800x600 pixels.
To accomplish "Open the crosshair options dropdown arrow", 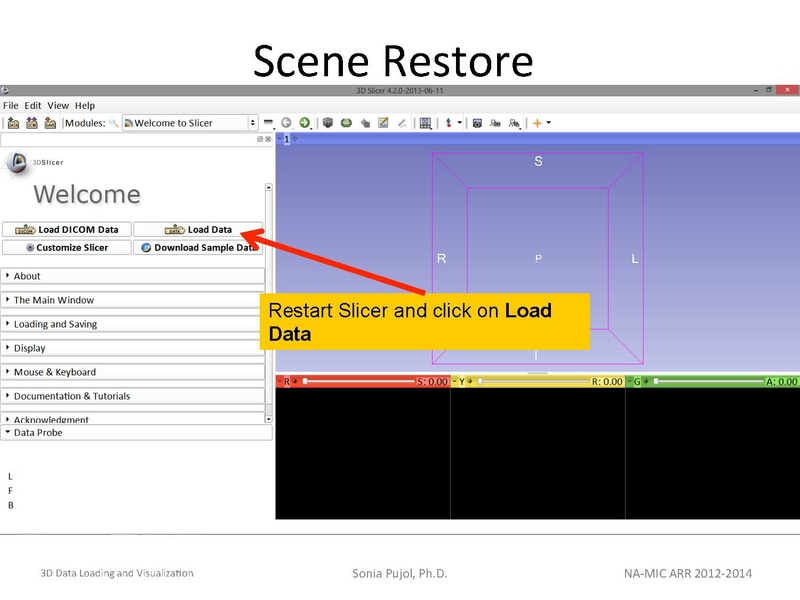I will [549, 122].
